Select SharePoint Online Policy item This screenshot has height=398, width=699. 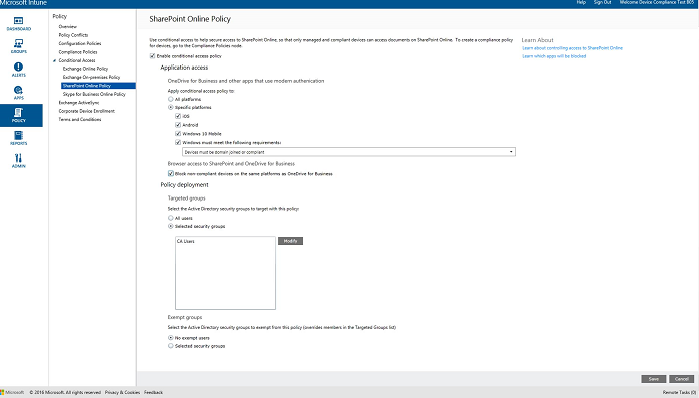point(99,86)
